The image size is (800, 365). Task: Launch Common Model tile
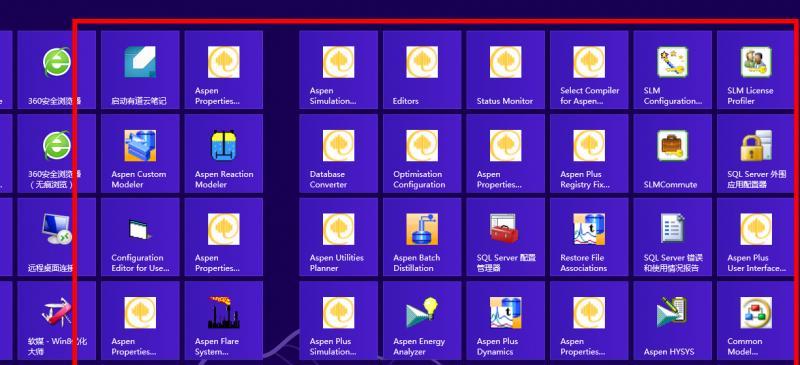coord(756,321)
